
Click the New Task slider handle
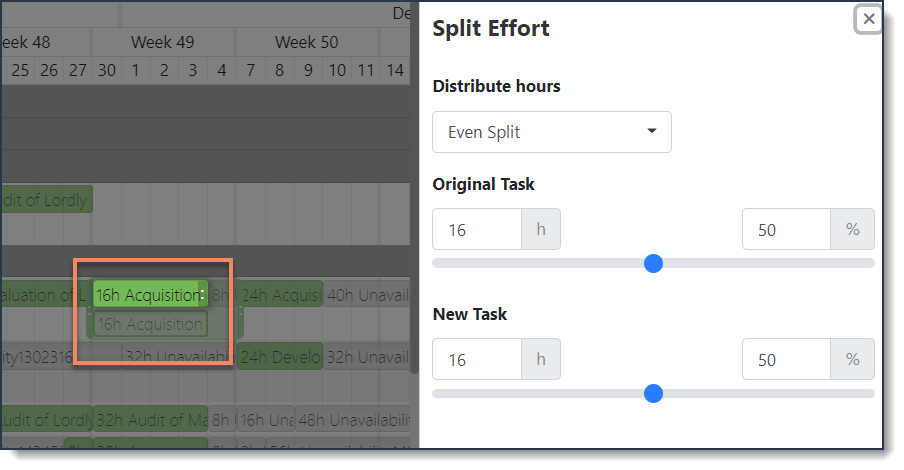coord(653,394)
